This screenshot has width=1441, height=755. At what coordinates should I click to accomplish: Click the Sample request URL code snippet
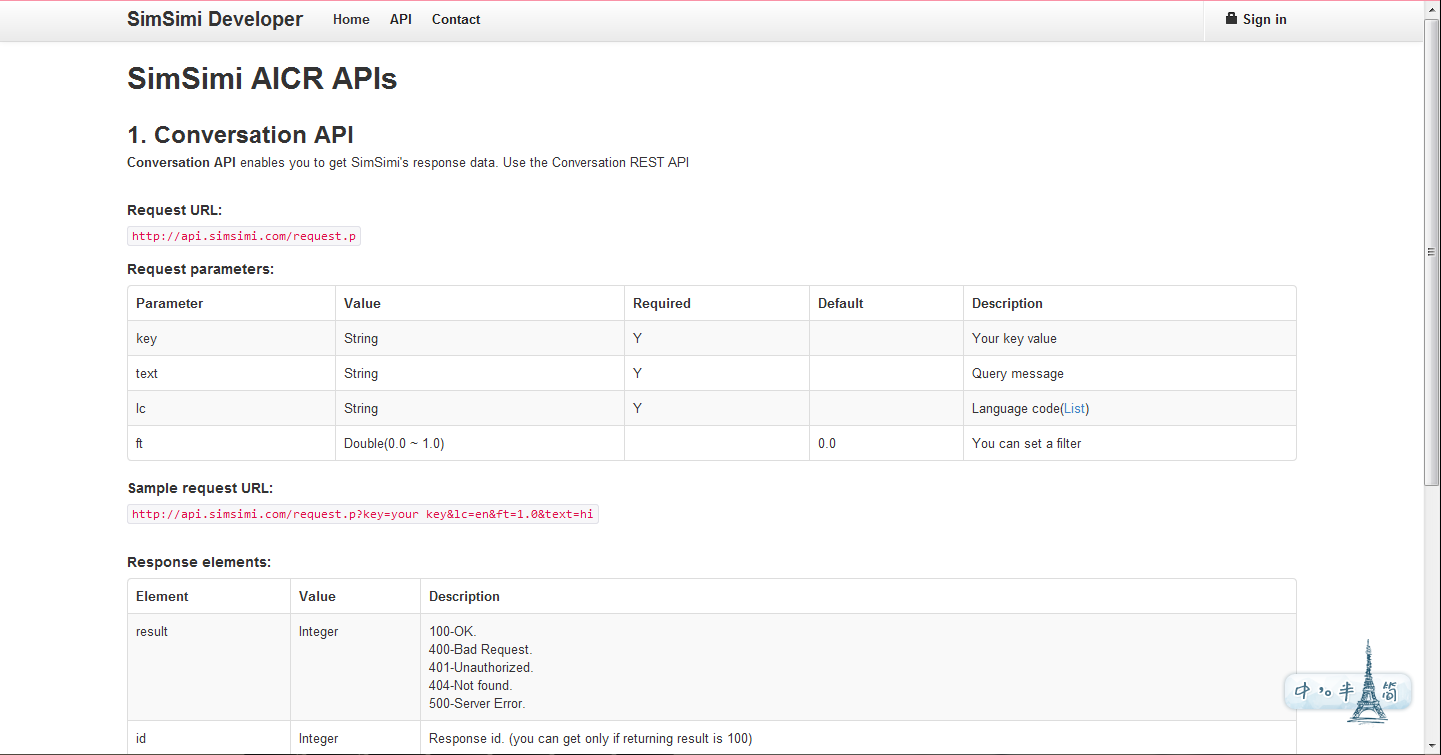click(x=362, y=515)
